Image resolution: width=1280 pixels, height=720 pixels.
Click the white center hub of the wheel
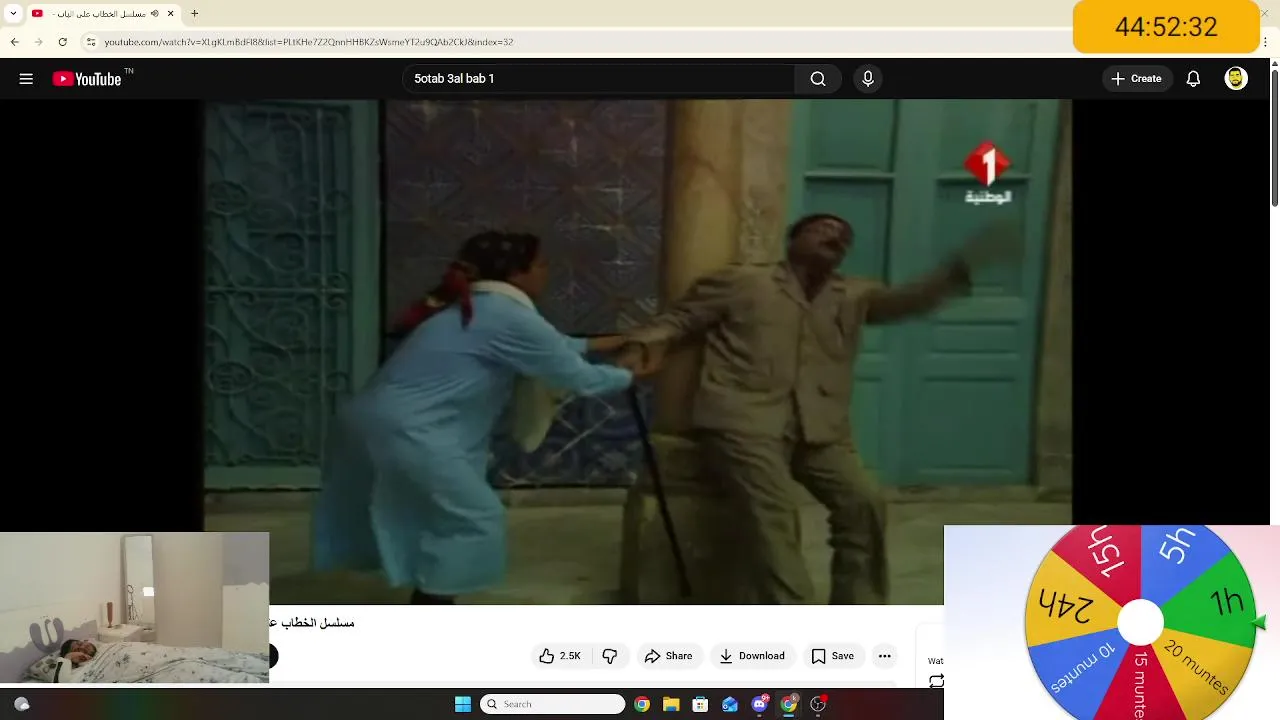pyautogui.click(x=1140, y=623)
